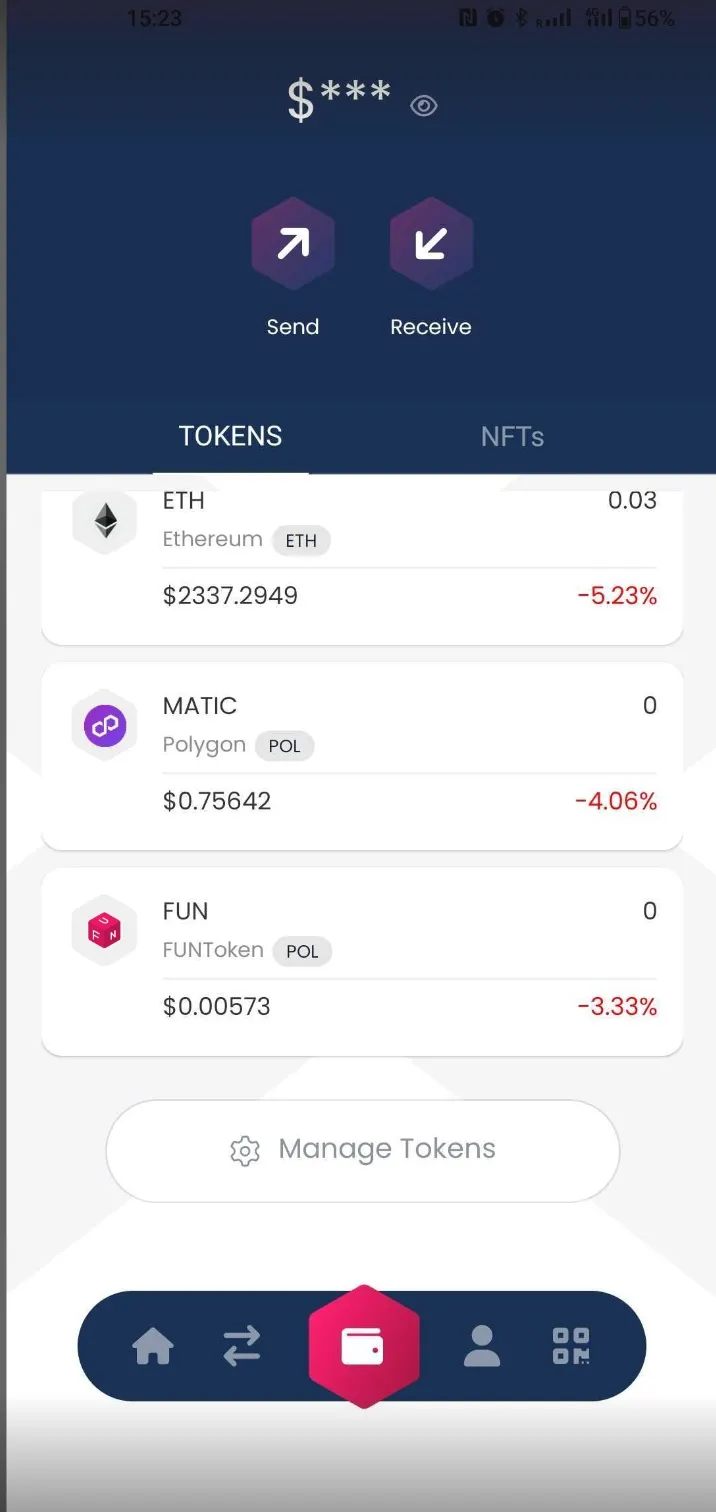Open the Send funds screen
The width and height of the screenshot is (716, 1512).
(292, 242)
